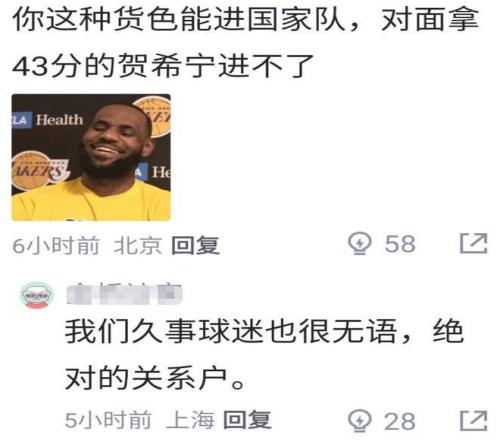Click the reply line 对的关系户
The image size is (500, 440).
(x=155, y=378)
